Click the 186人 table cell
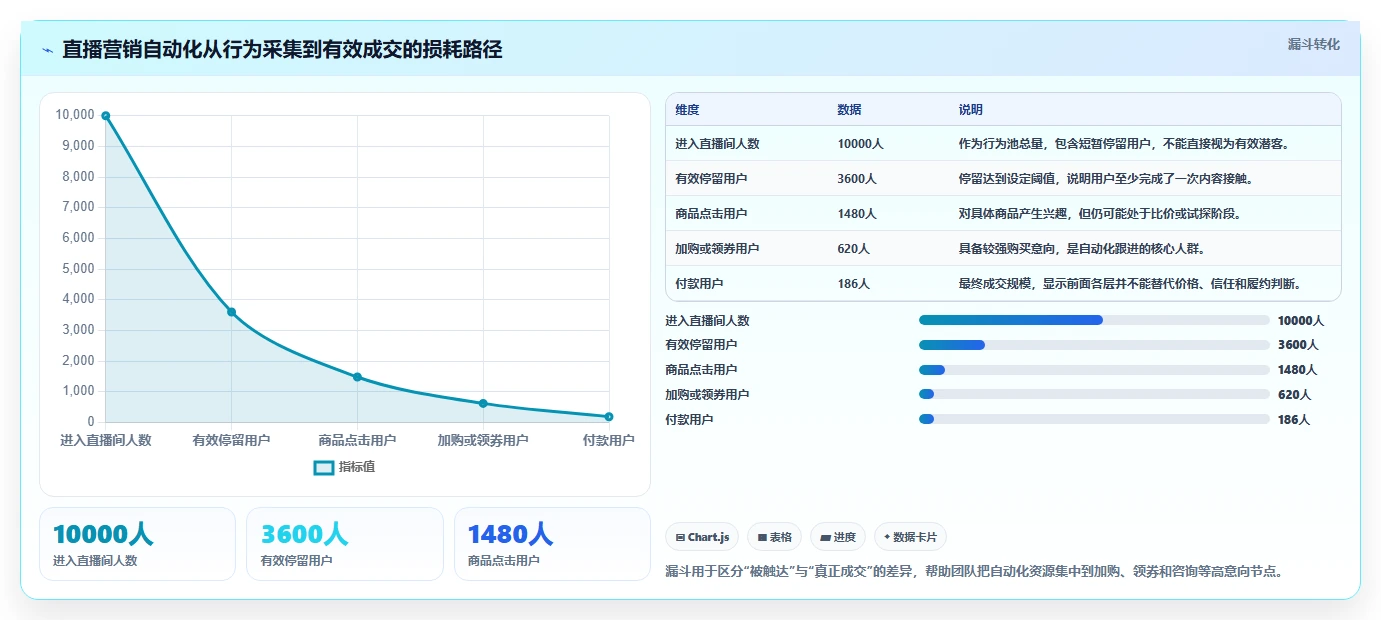 click(x=854, y=284)
